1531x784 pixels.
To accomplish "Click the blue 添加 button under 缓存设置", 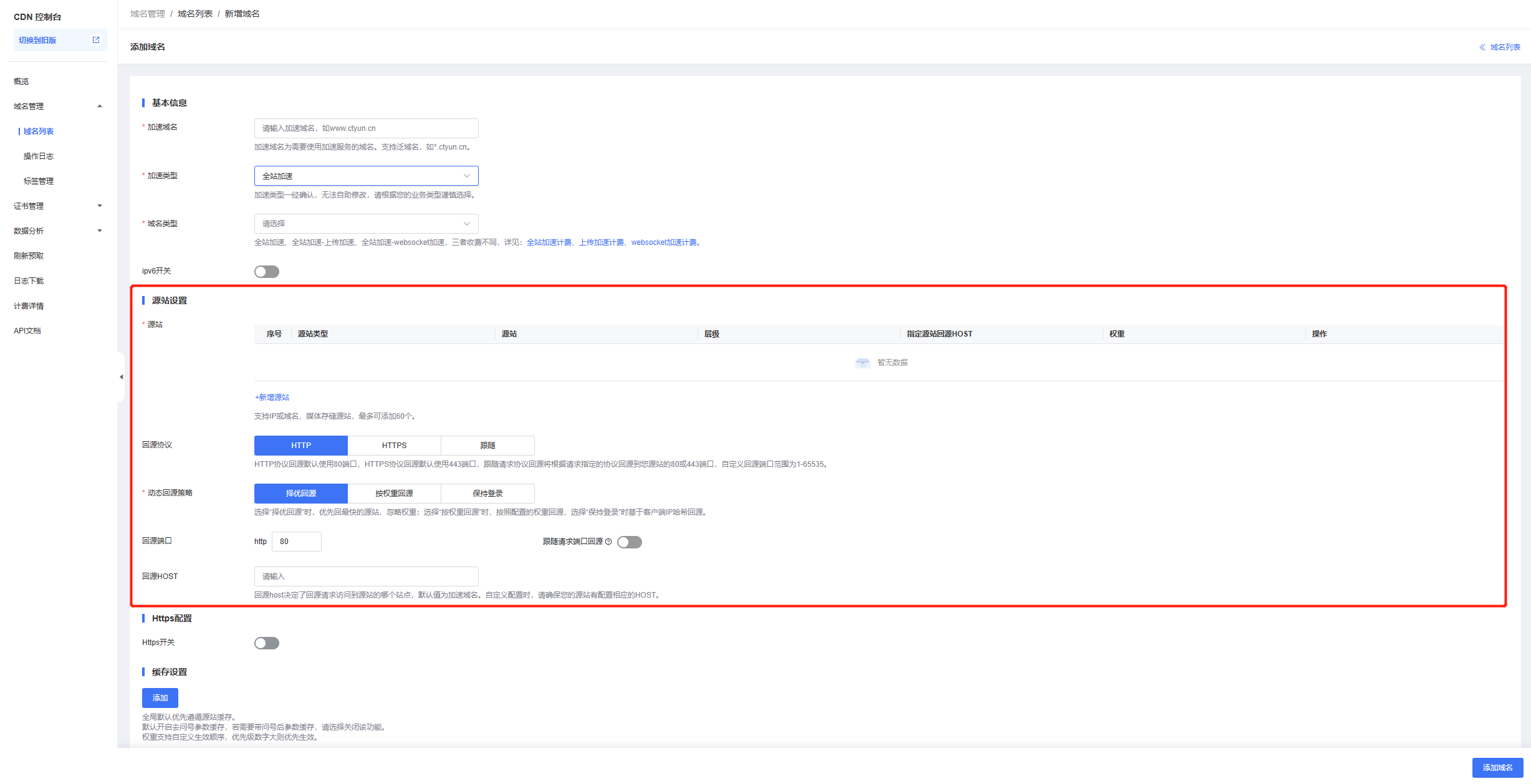I will [x=160, y=698].
